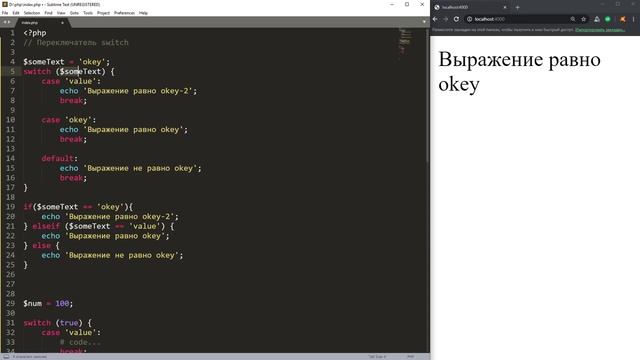Click 'Выражение не равно okey' string on line 15
The image size is (640, 360).
click(x=140, y=168)
